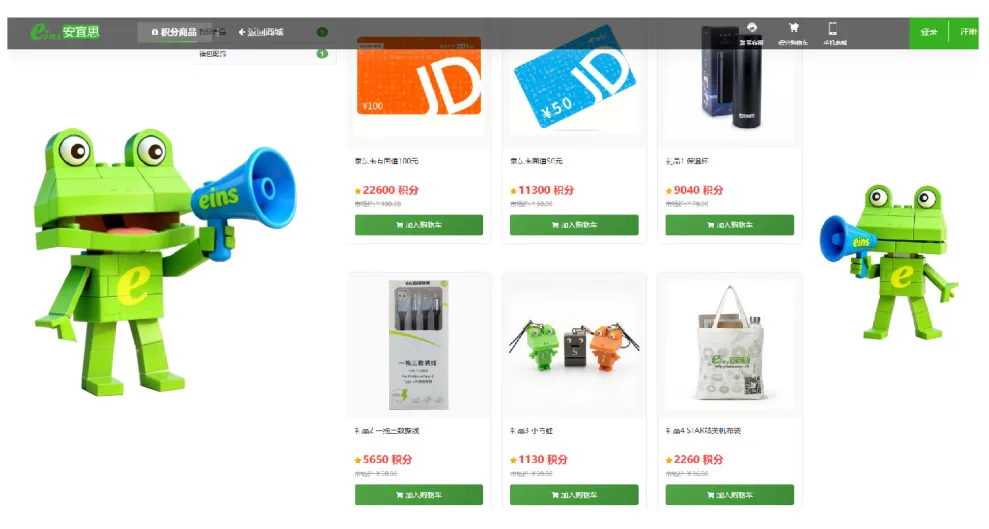The height and width of the screenshot is (529, 989).
Task: Add JD 100 yuan card to cart
Action: point(419,225)
